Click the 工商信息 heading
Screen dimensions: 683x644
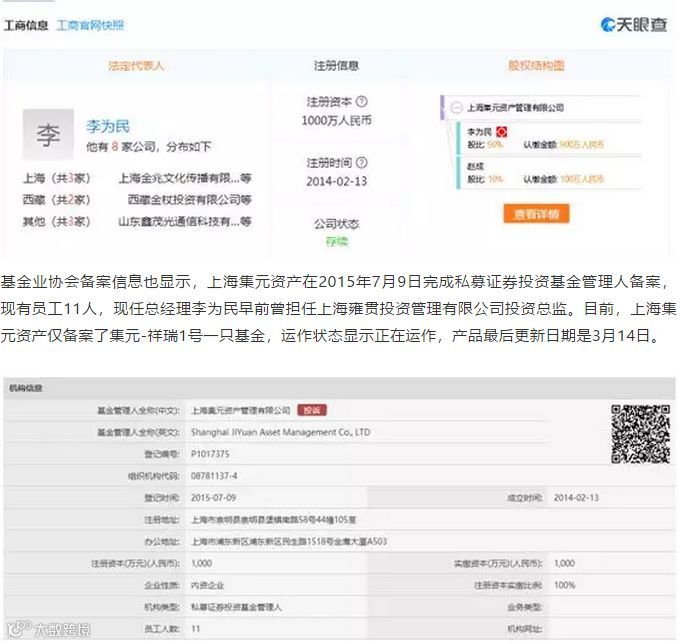pos(26,25)
